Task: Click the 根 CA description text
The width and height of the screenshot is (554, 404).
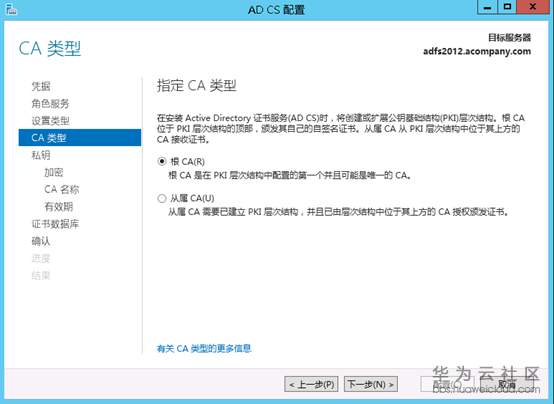Action: point(290,175)
